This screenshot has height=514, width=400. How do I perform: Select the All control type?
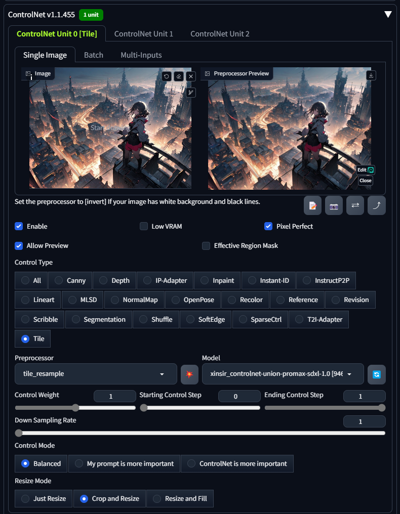click(x=31, y=280)
